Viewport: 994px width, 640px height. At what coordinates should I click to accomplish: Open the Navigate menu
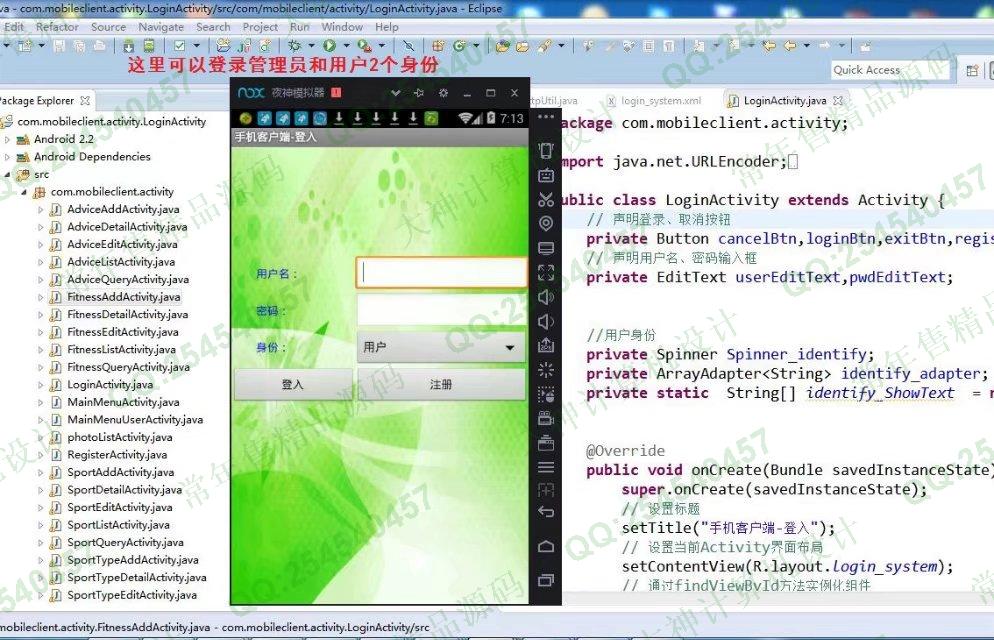pos(161,27)
